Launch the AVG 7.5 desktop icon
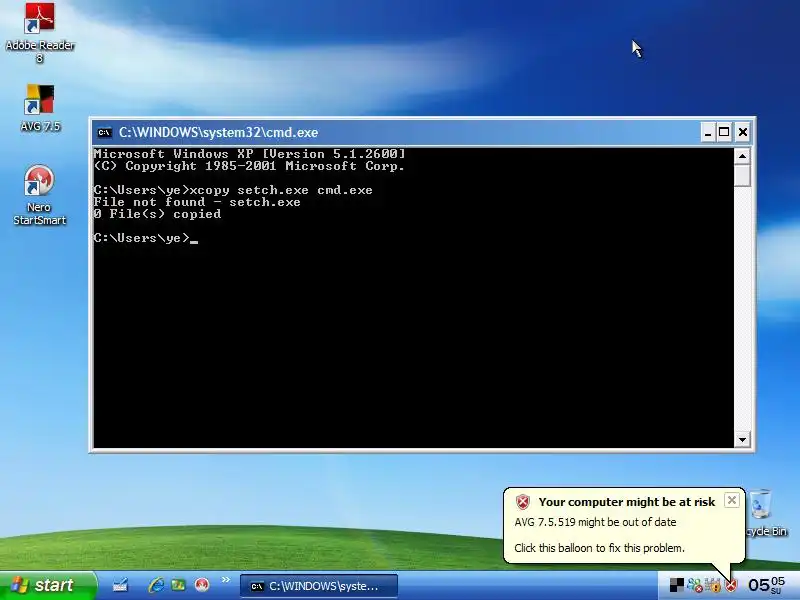 click(x=40, y=108)
